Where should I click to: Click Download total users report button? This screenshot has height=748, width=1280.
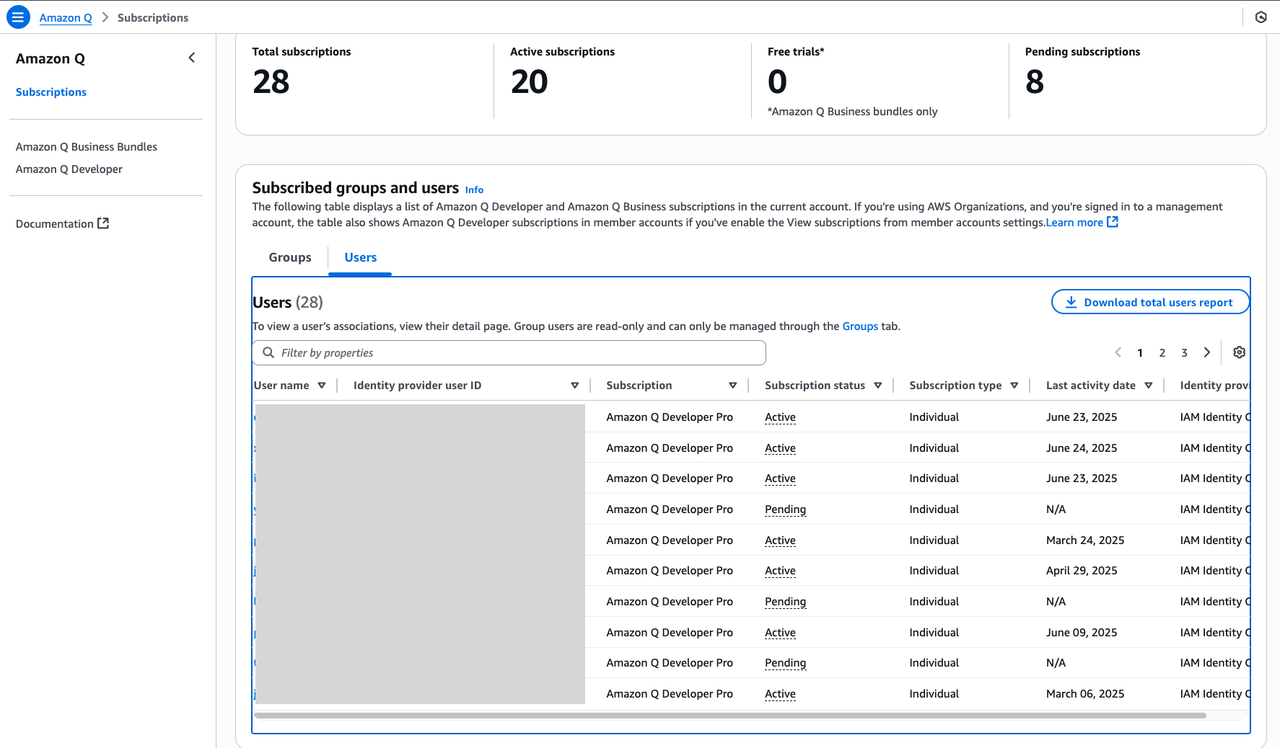(x=1150, y=302)
